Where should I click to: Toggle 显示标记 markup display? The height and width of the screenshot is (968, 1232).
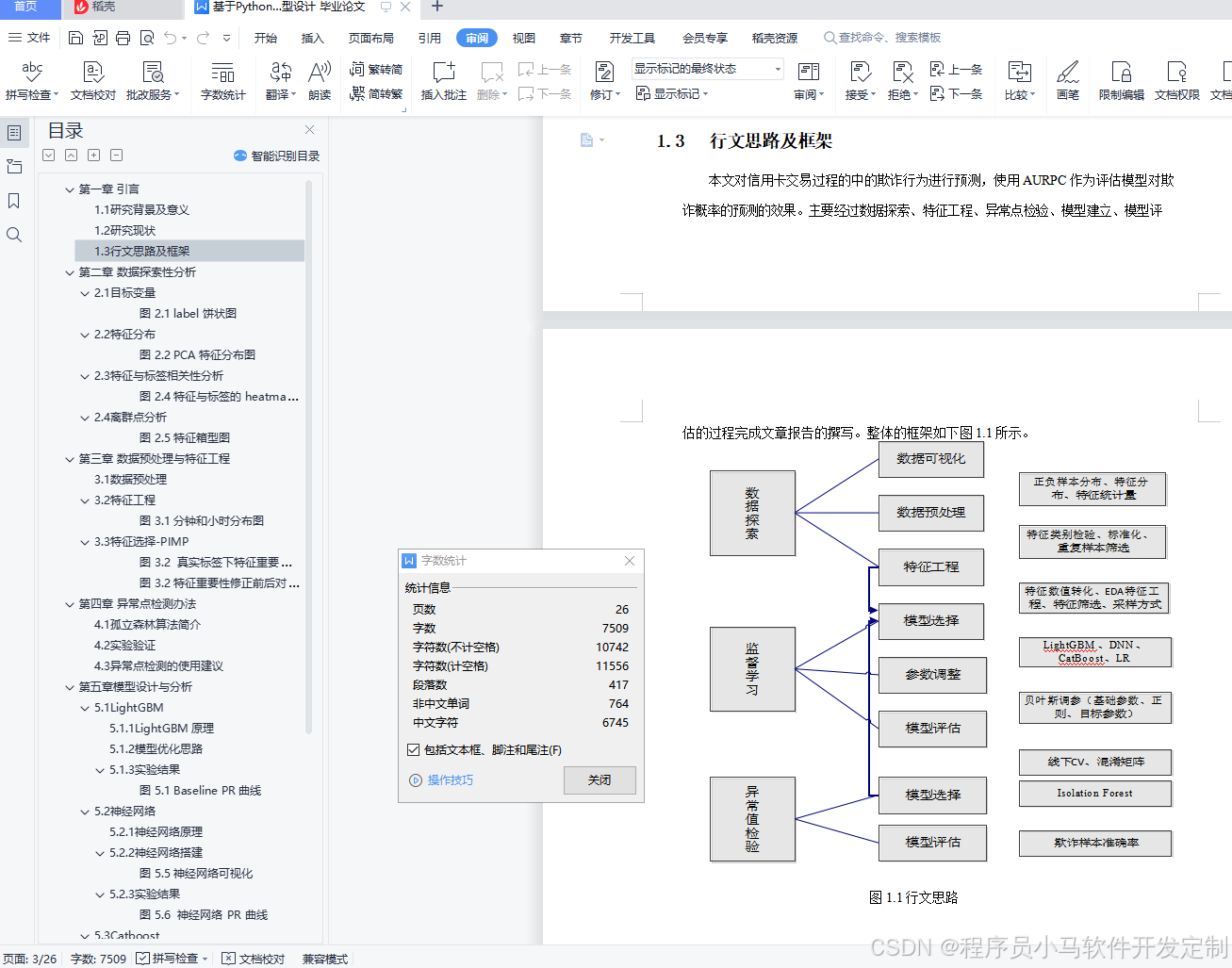point(671,93)
